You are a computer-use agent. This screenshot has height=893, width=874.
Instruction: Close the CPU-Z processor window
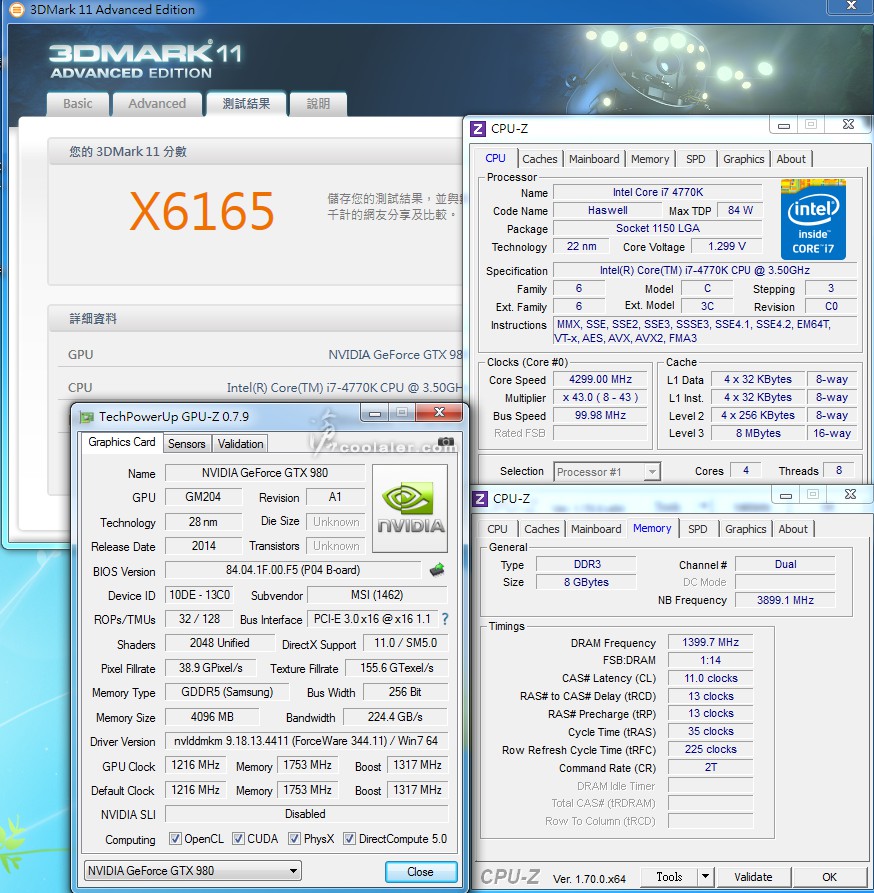click(x=848, y=124)
